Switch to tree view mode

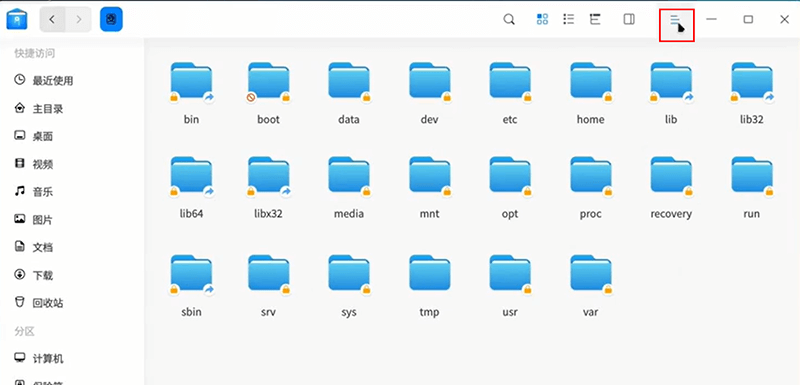[595, 19]
